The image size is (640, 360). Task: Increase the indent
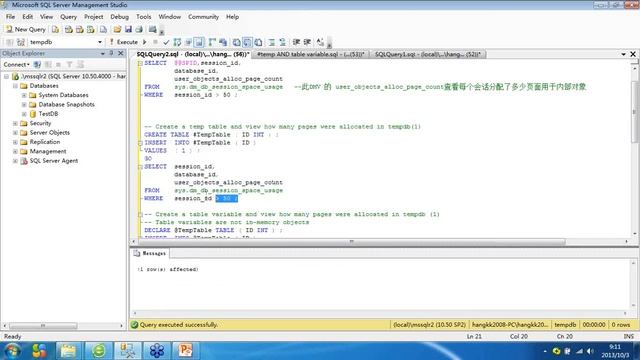[307, 42]
